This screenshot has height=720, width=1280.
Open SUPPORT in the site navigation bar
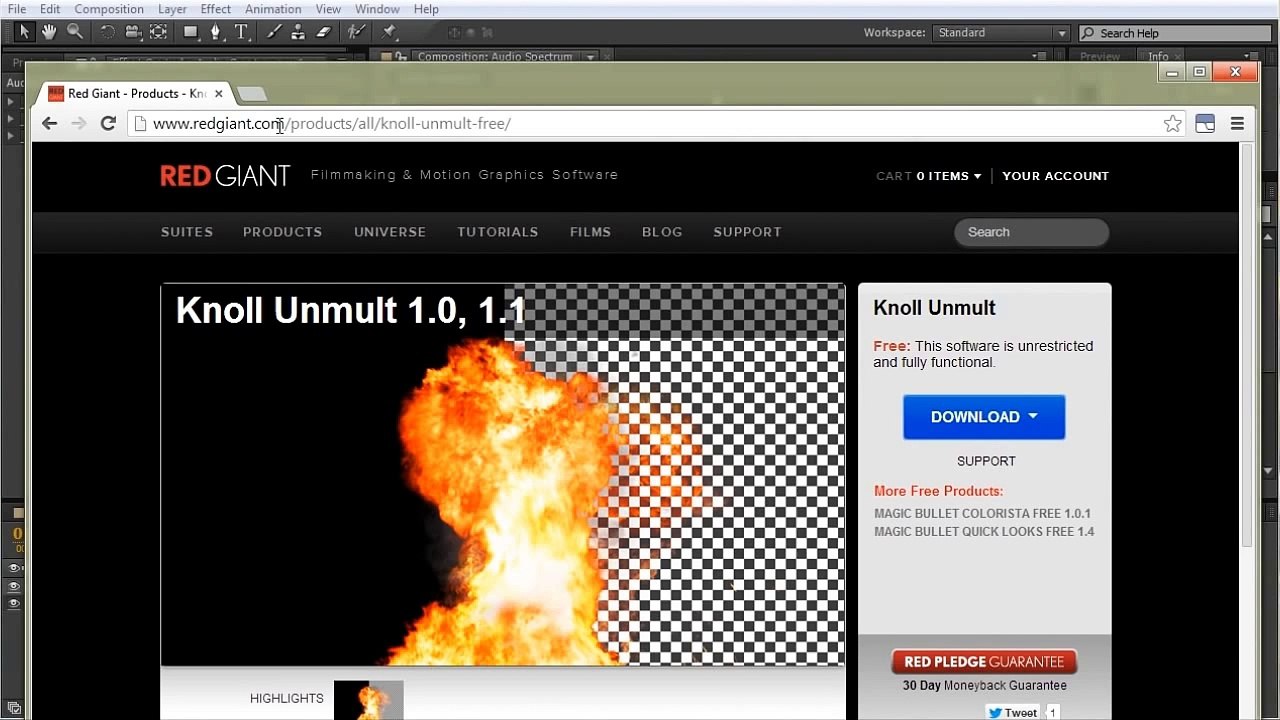coord(747,232)
